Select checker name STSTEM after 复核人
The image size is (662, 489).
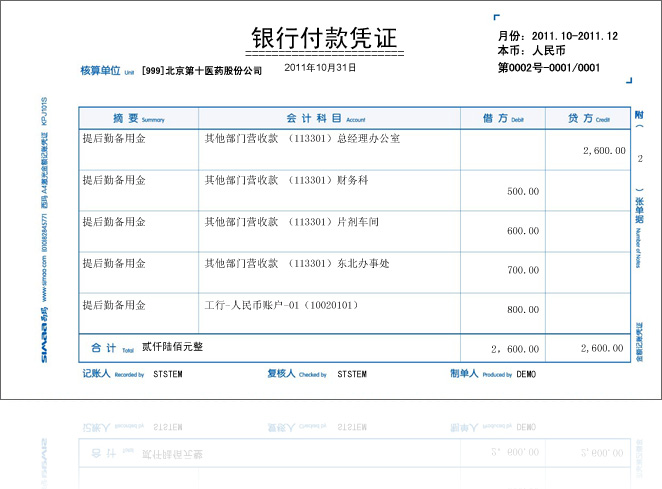pos(352,374)
